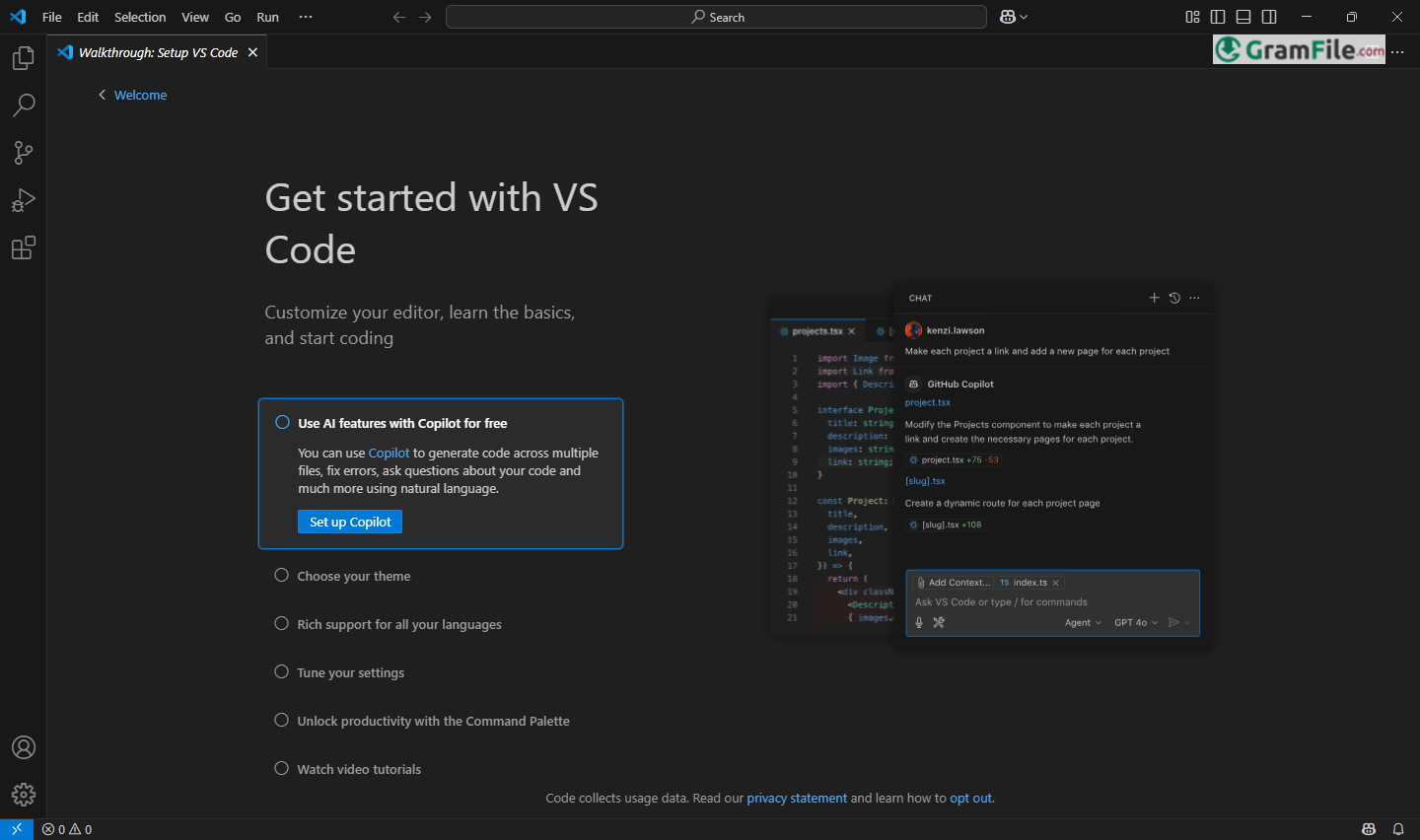Expand 'Unlock productivity with the Command Palette' step

434,721
